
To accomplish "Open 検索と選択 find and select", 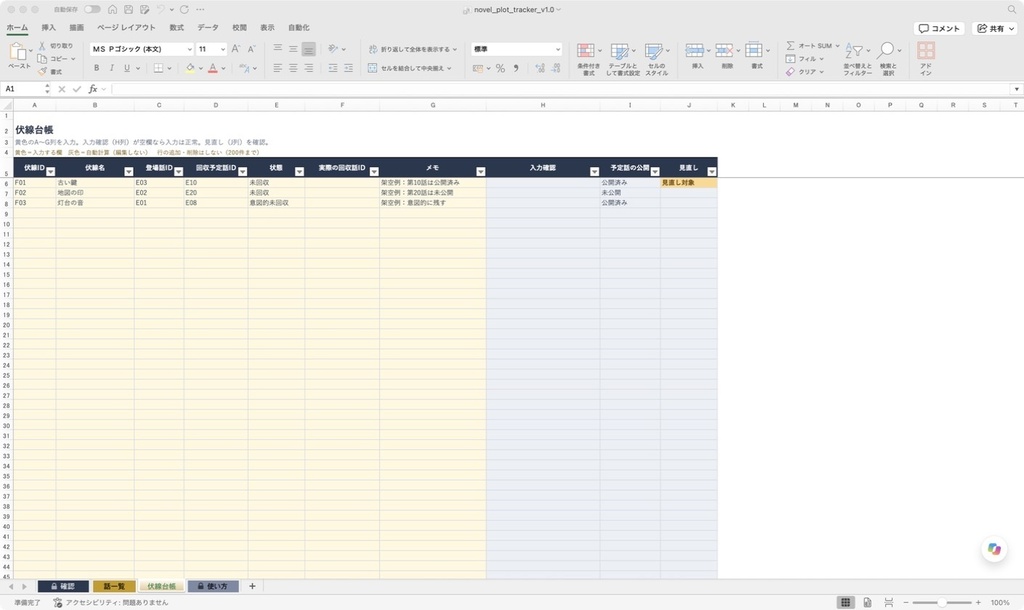I will (x=888, y=59).
